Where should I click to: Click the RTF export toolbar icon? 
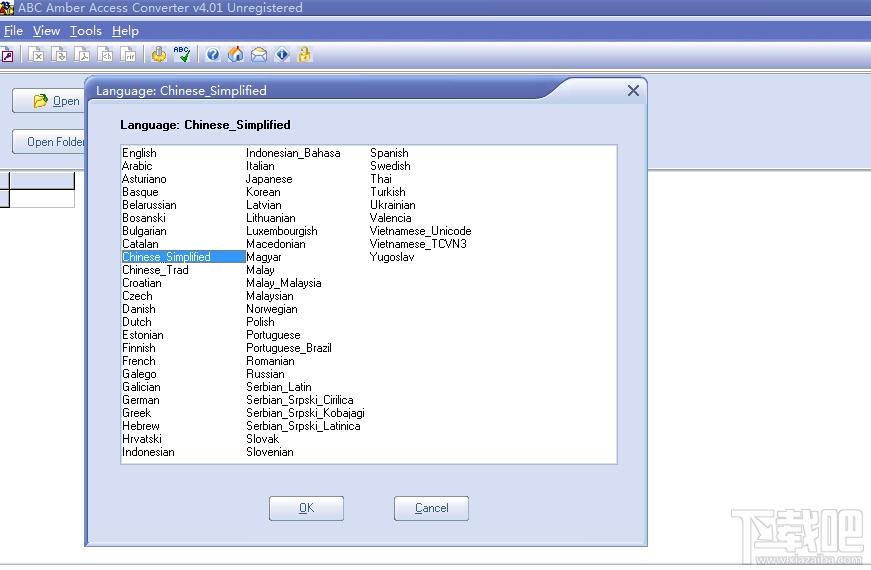point(128,54)
